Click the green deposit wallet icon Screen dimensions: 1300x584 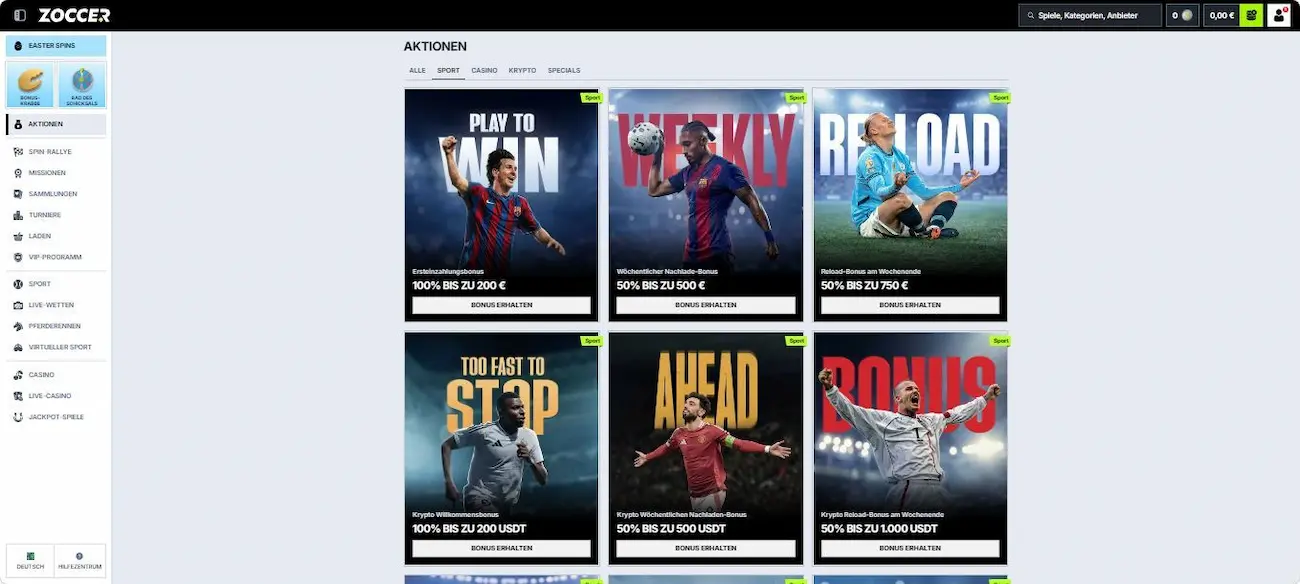coord(1251,15)
